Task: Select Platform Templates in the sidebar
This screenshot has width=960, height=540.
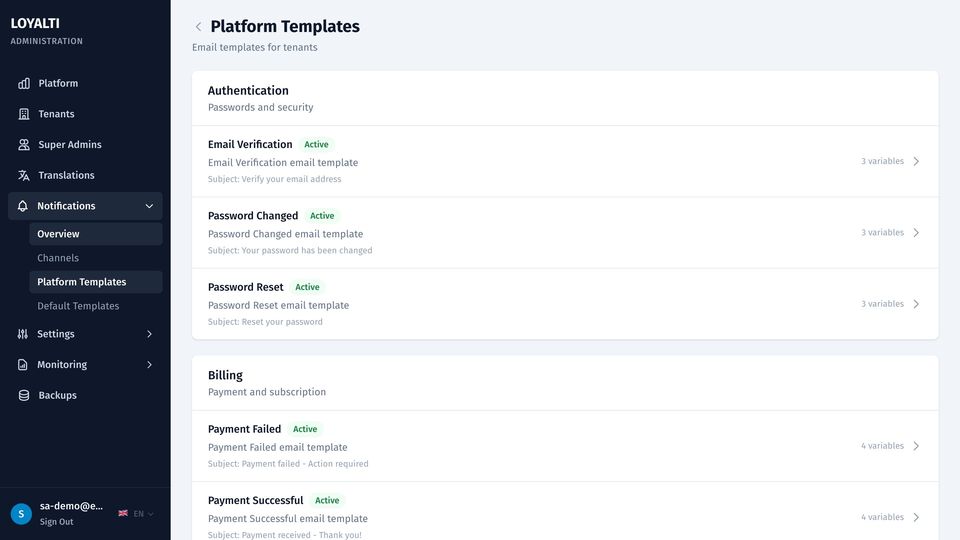Action: pos(96,282)
